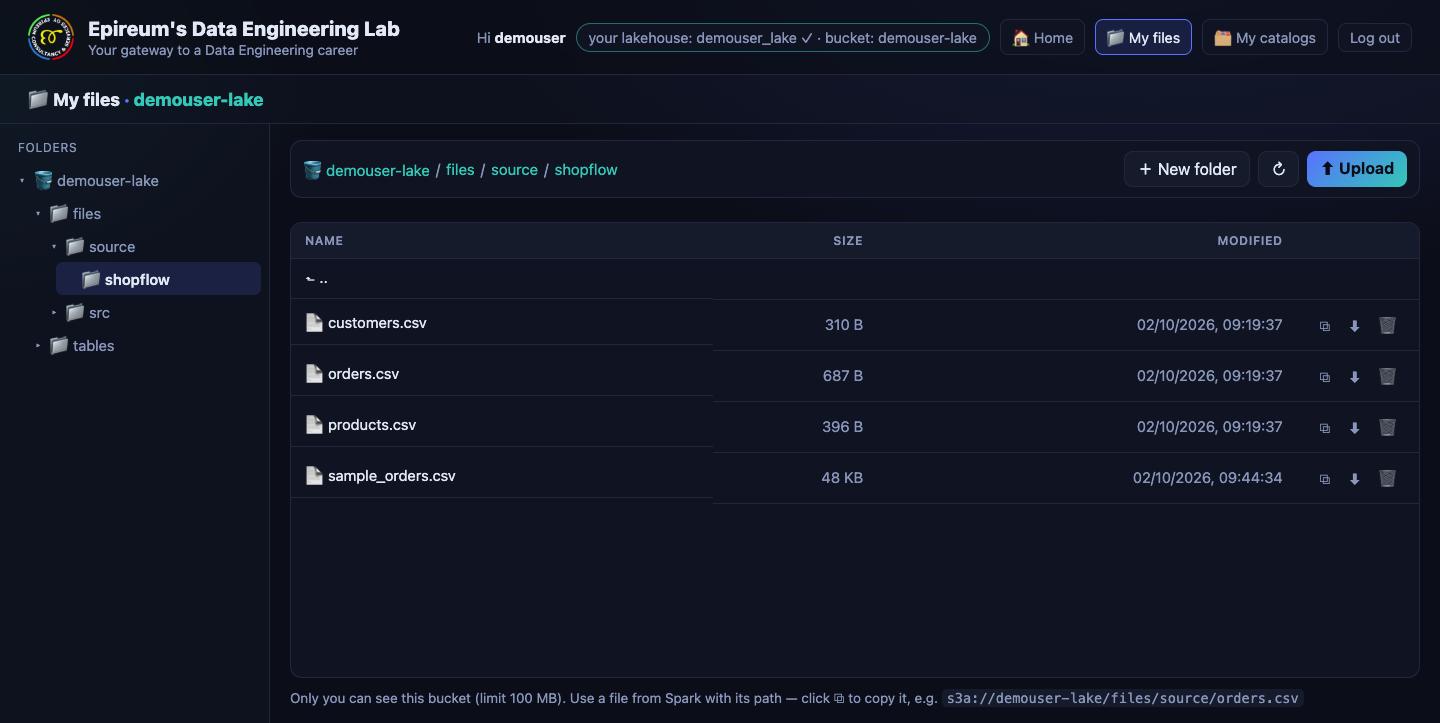1440x723 pixels.
Task: Open My catalogs in top navigation
Action: click(1265, 38)
